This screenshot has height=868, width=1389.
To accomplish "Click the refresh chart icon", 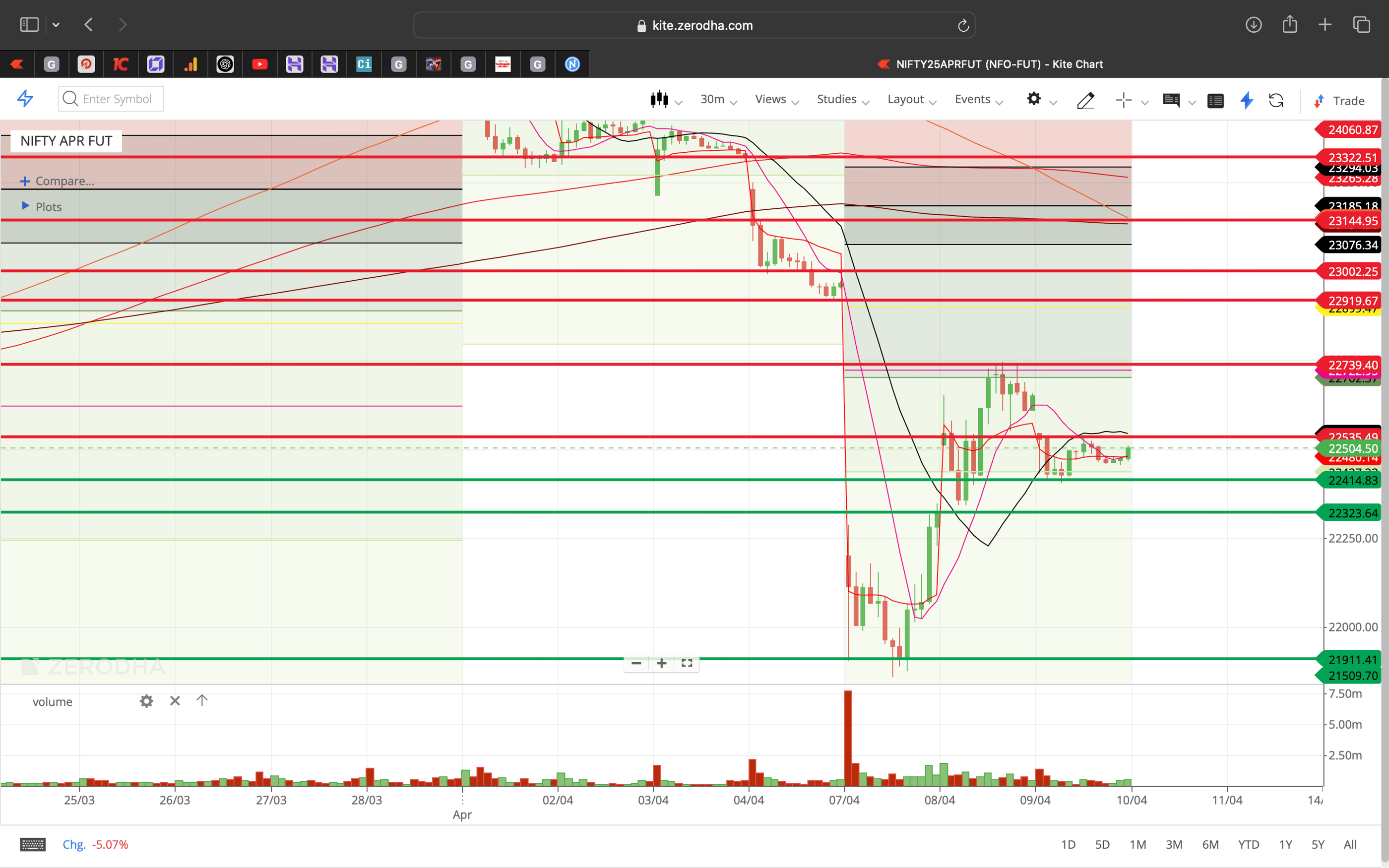I will pos(1277,101).
